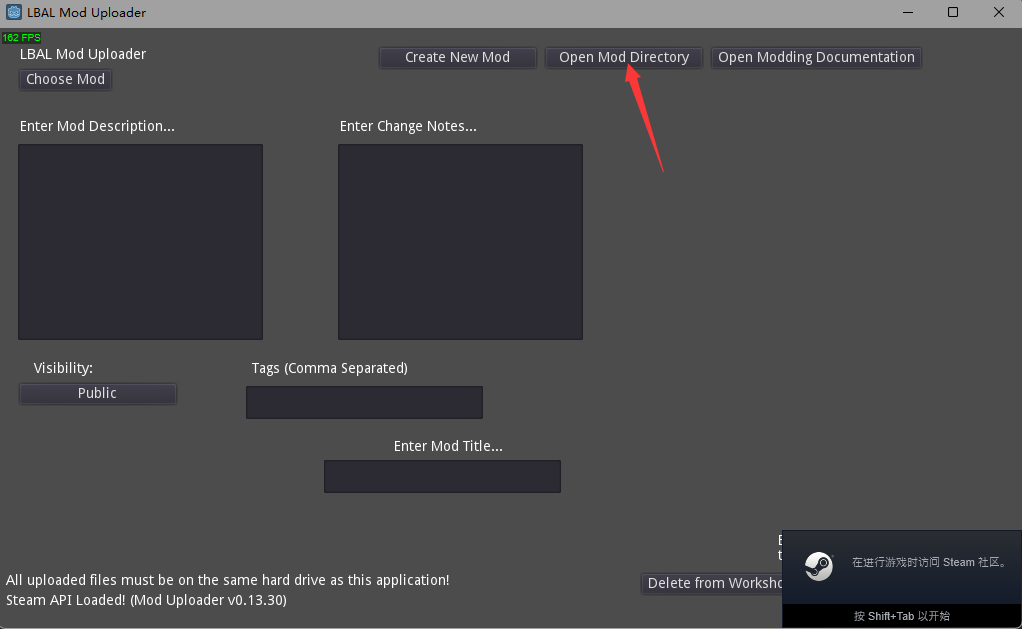Click the Tags comma separated input
The image size is (1022, 629).
click(364, 402)
